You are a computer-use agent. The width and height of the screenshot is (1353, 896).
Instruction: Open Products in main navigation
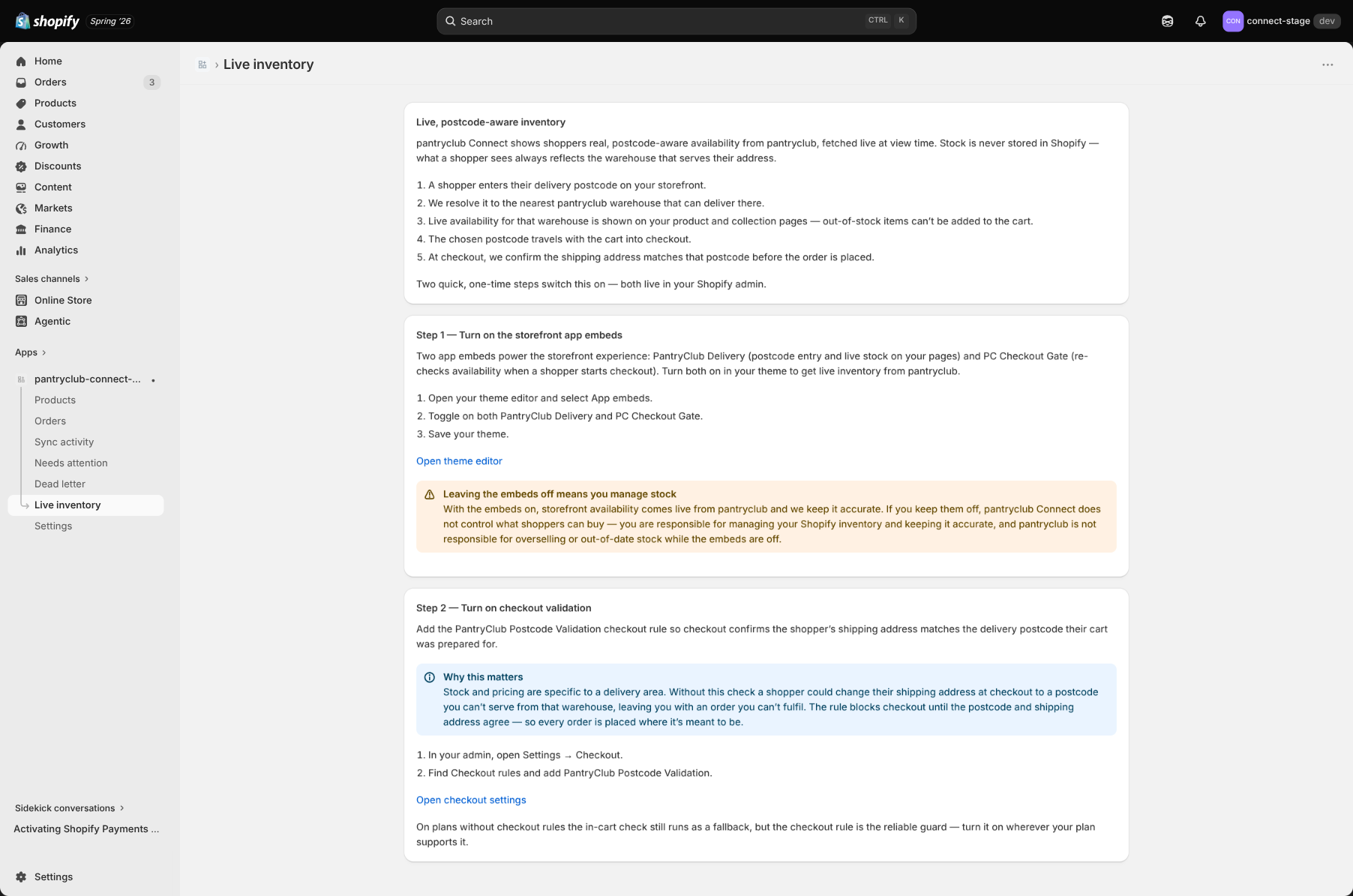pos(55,103)
